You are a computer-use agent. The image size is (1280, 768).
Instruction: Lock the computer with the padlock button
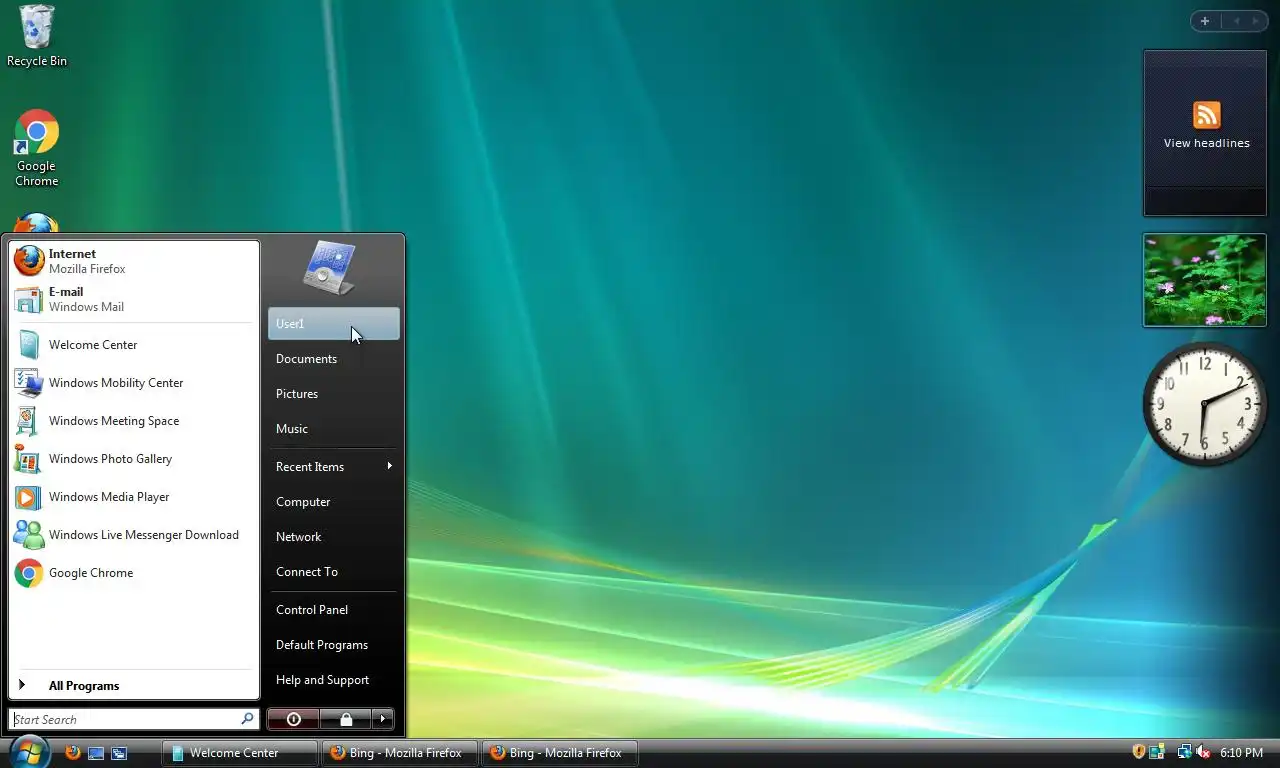(345, 719)
